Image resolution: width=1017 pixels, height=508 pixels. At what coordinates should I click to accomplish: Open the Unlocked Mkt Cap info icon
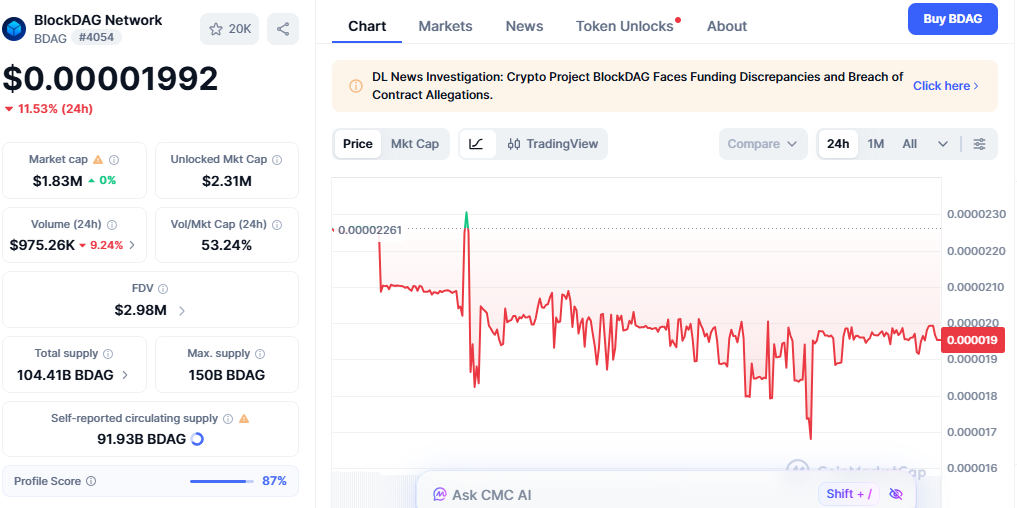pyautogui.click(x=277, y=160)
